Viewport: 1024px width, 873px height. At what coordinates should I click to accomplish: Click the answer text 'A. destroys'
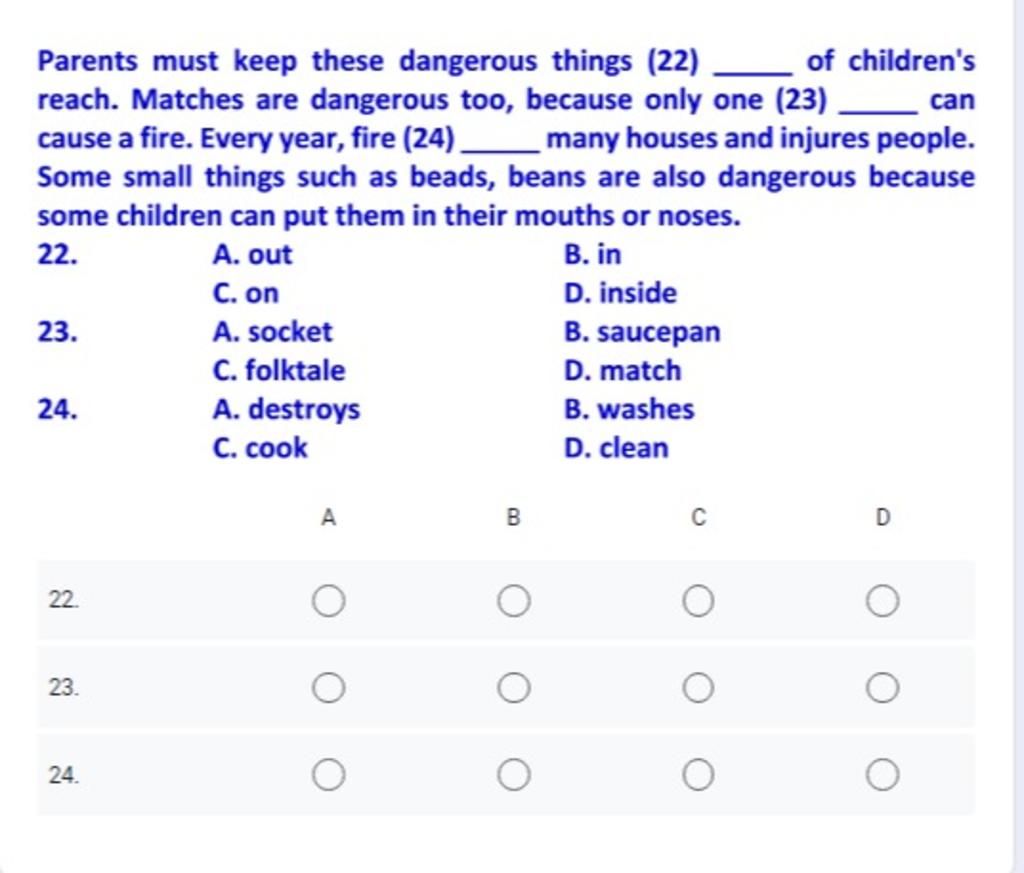point(286,409)
